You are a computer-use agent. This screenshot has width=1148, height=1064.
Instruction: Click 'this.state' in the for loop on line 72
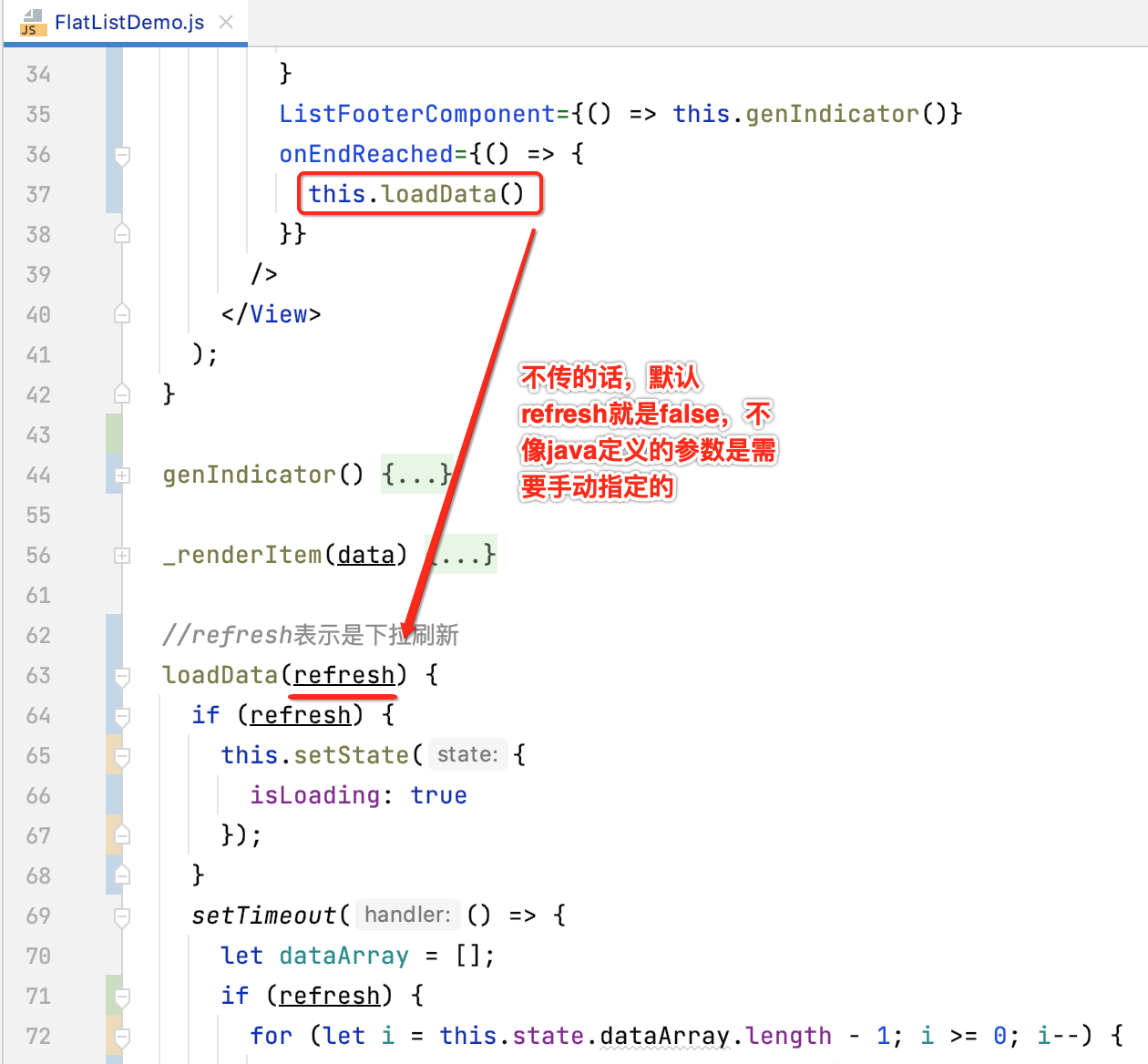[x=512, y=1036]
